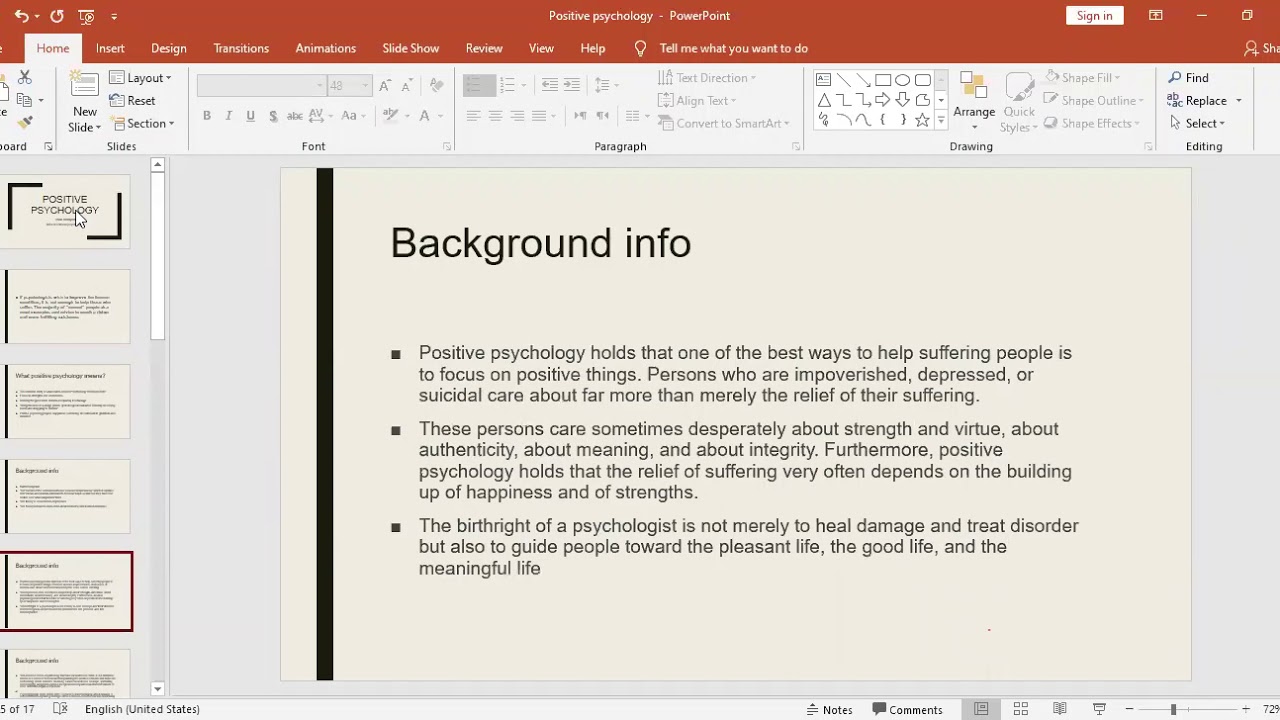Pick the five-point Star shape
This screenshot has height=720, width=1280.
[x=922, y=120]
